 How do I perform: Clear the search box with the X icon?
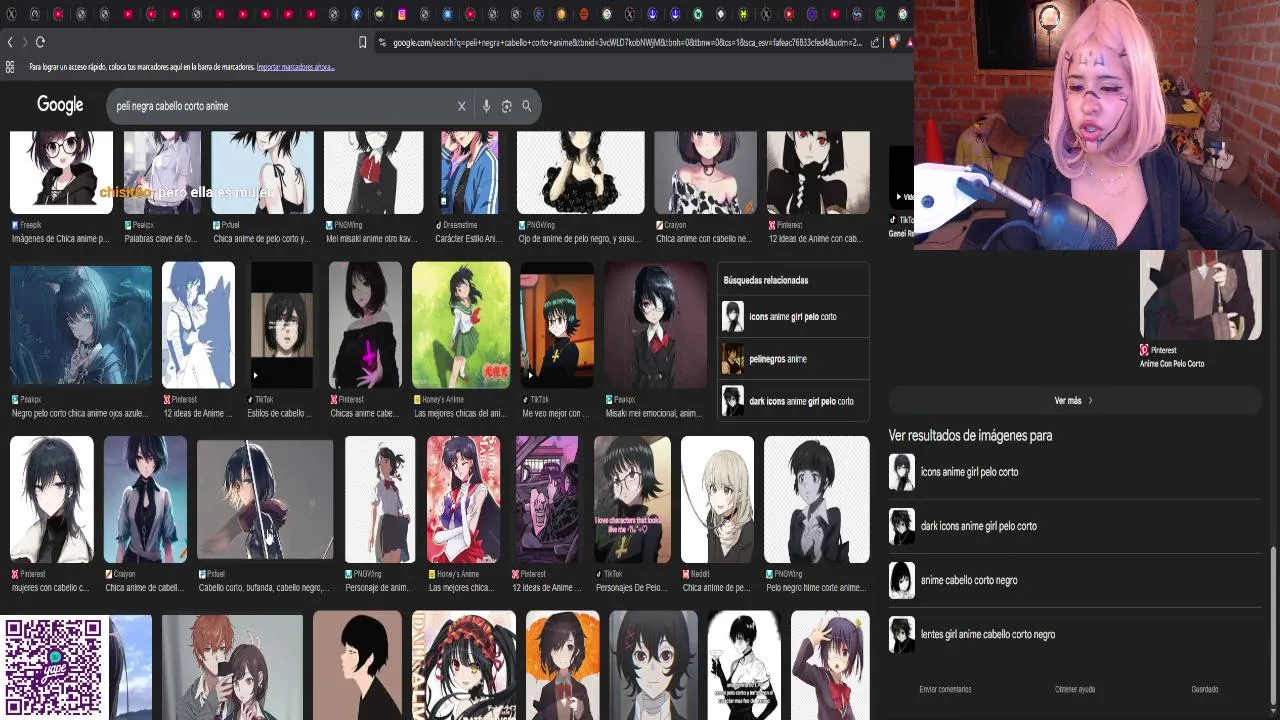coord(461,106)
